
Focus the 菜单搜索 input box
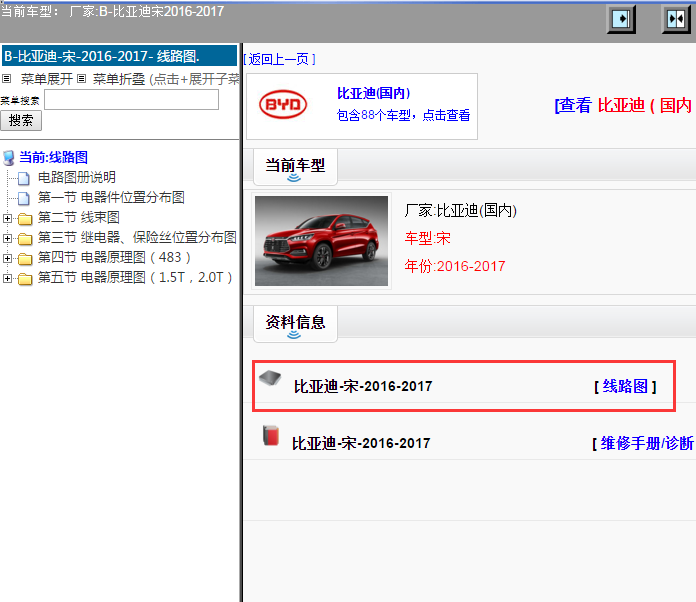[x=131, y=99]
